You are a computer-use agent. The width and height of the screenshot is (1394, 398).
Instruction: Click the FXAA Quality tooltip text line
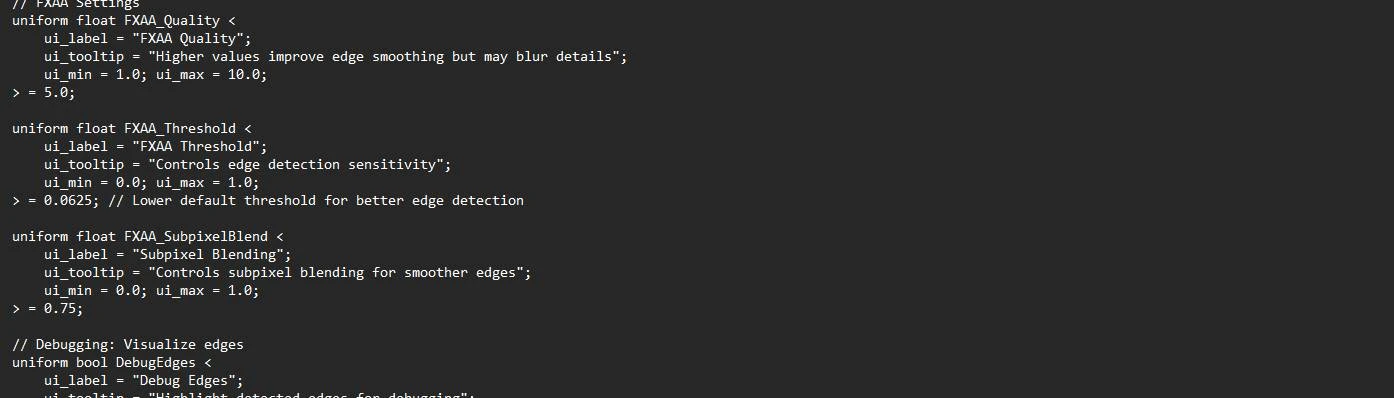tap(336, 56)
